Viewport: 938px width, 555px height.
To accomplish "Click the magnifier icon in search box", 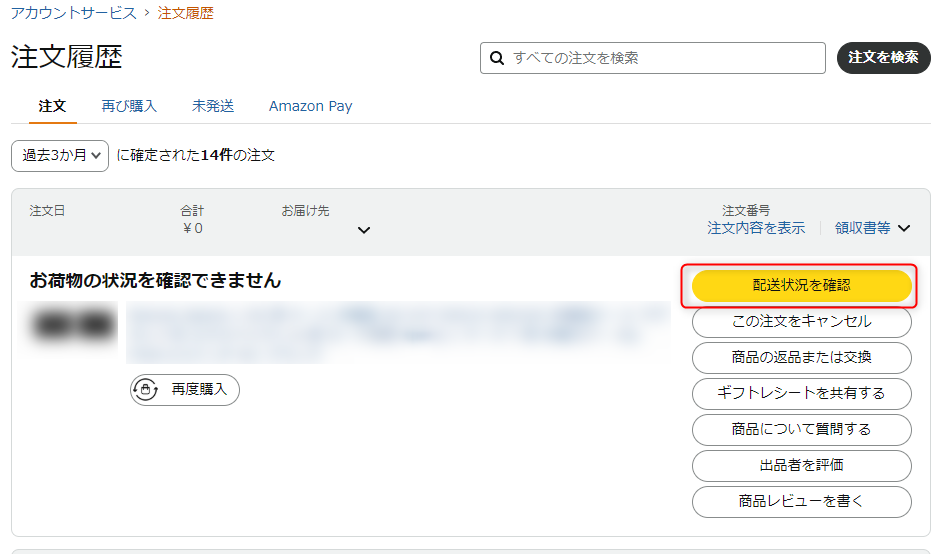I will pyautogui.click(x=497, y=58).
